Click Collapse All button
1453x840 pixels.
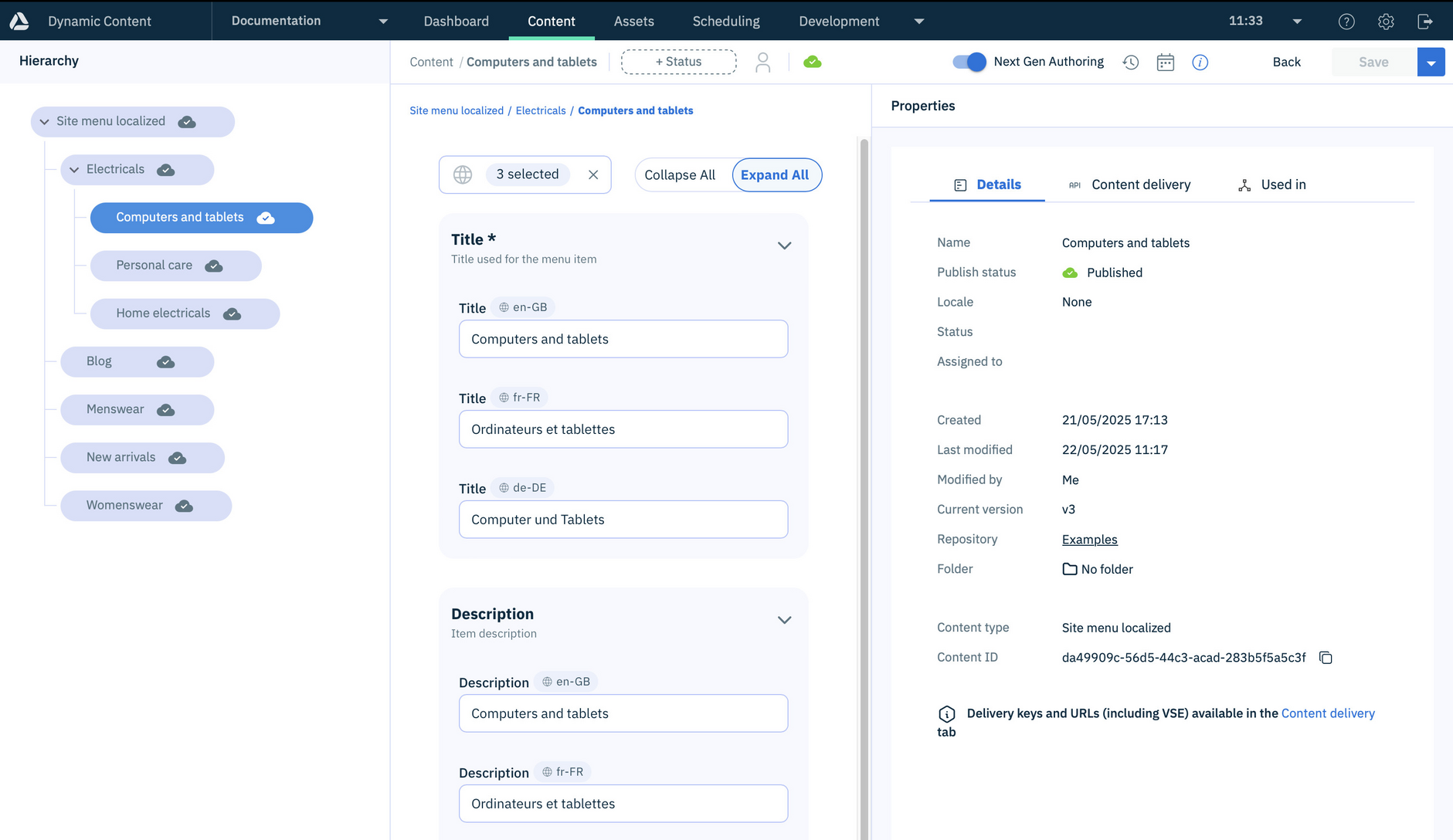pyautogui.click(x=681, y=175)
